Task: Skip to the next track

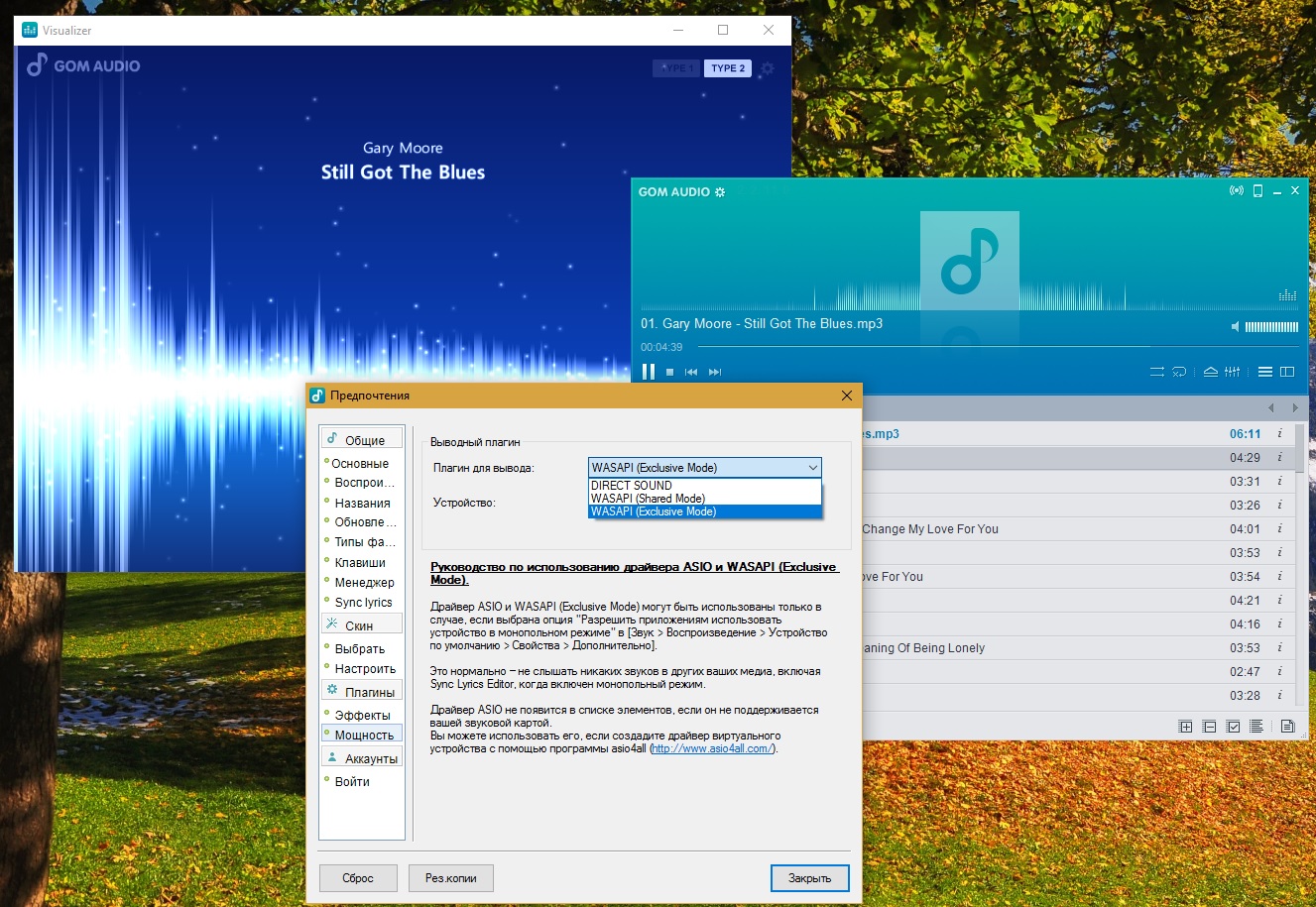Action: (715, 372)
